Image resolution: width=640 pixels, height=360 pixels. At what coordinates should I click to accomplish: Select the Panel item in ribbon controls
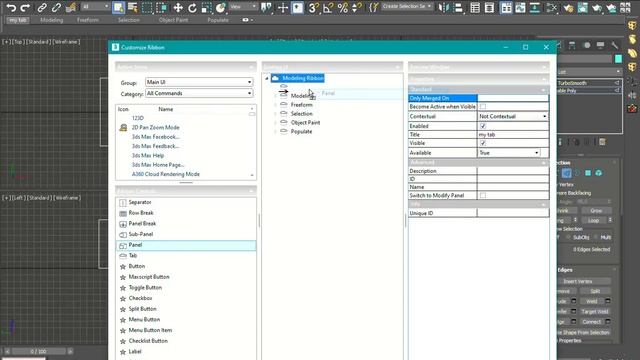click(186, 245)
